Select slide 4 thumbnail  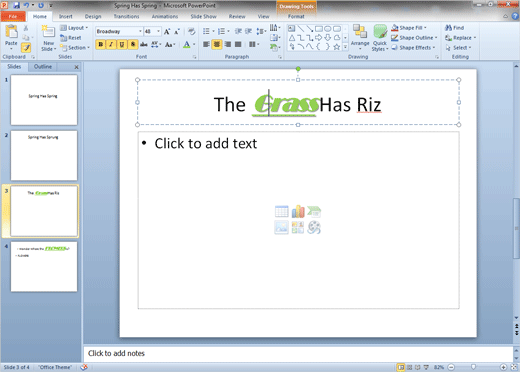click(x=44, y=267)
